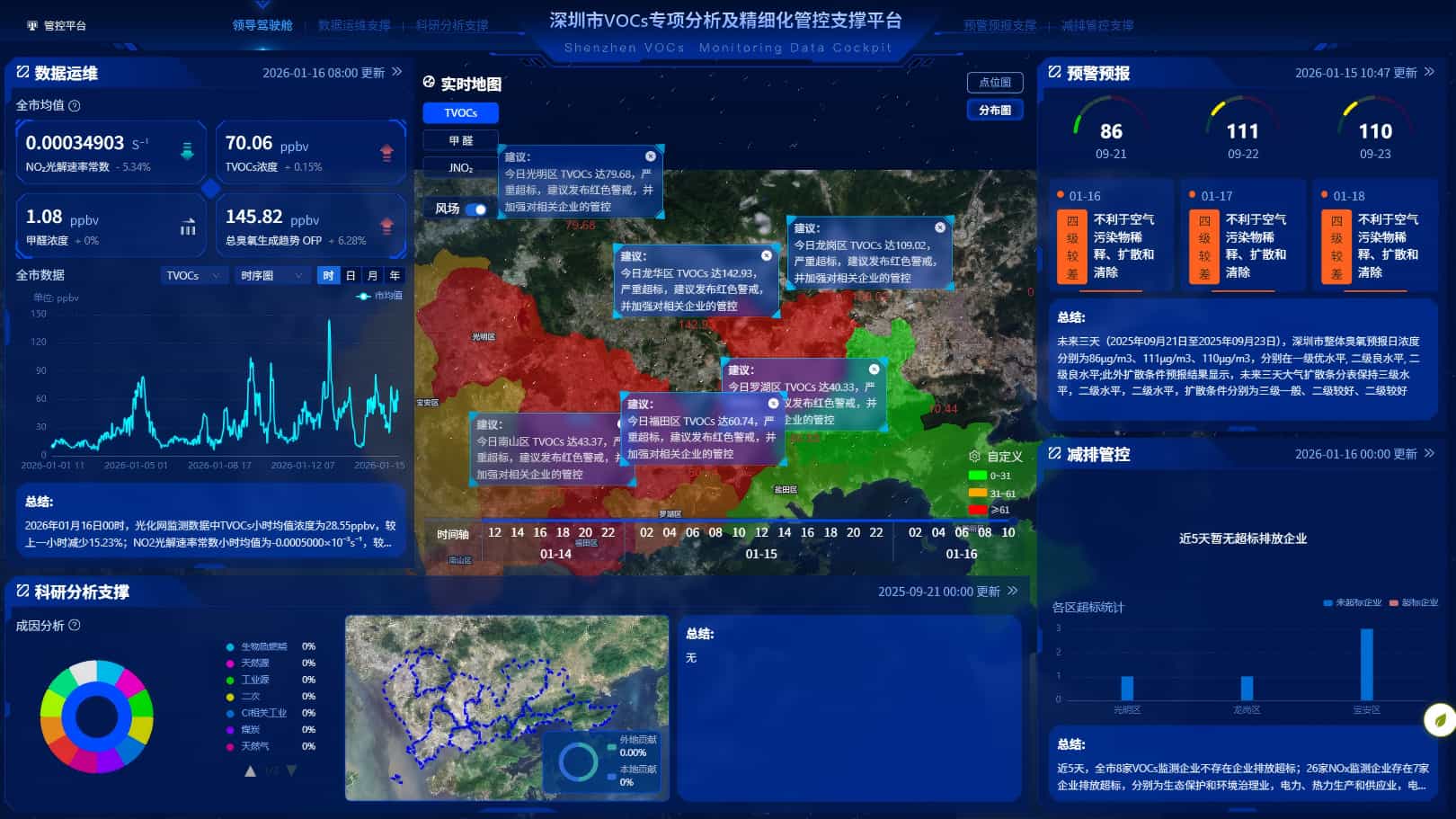Switch to the 数据运维支撑 tab
Screen dimensions: 1456x819
(x=353, y=26)
